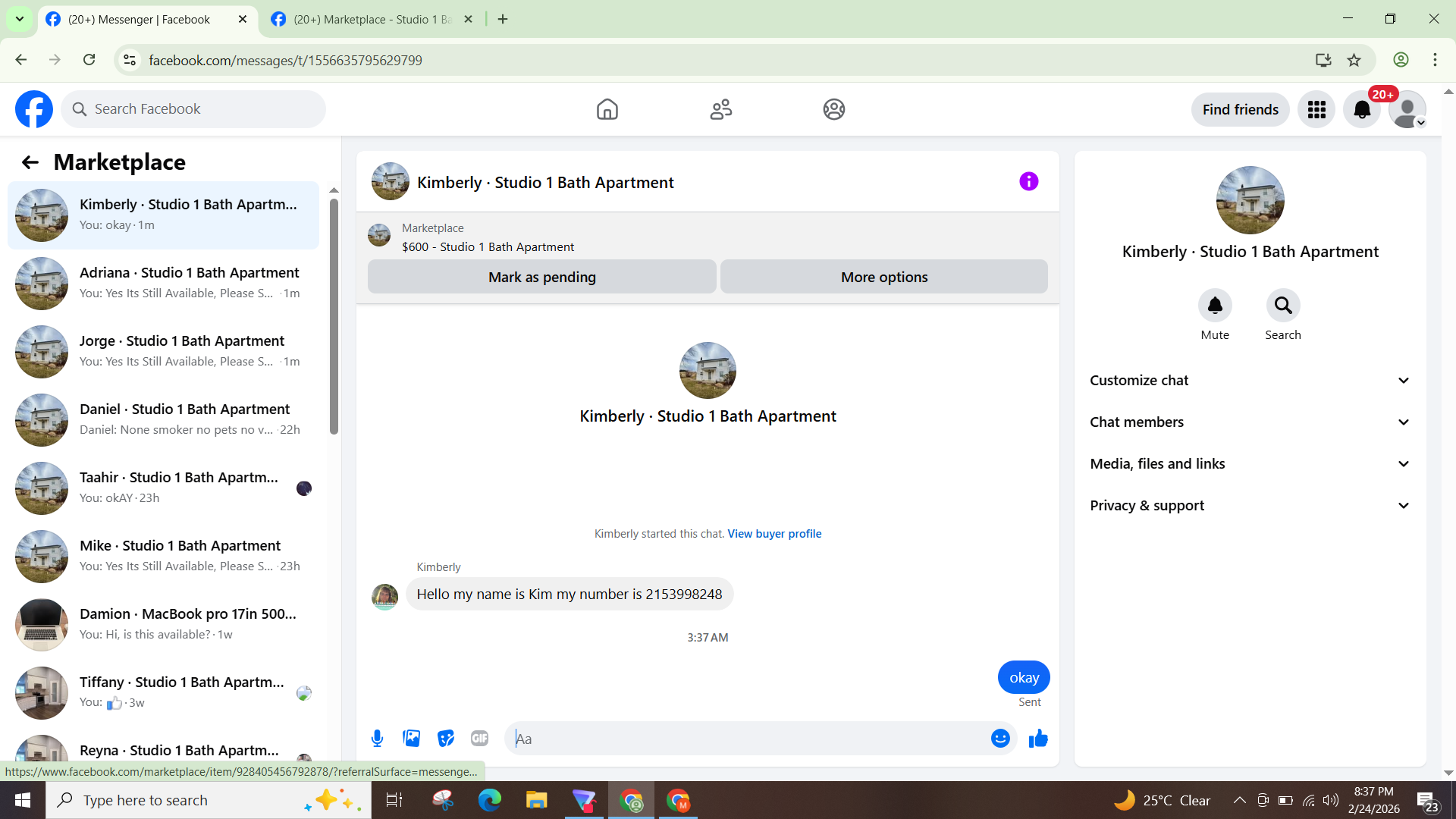Image resolution: width=1456 pixels, height=819 pixels.
Task: Expand Privacy & support section
Action: tap(1250, 506)
